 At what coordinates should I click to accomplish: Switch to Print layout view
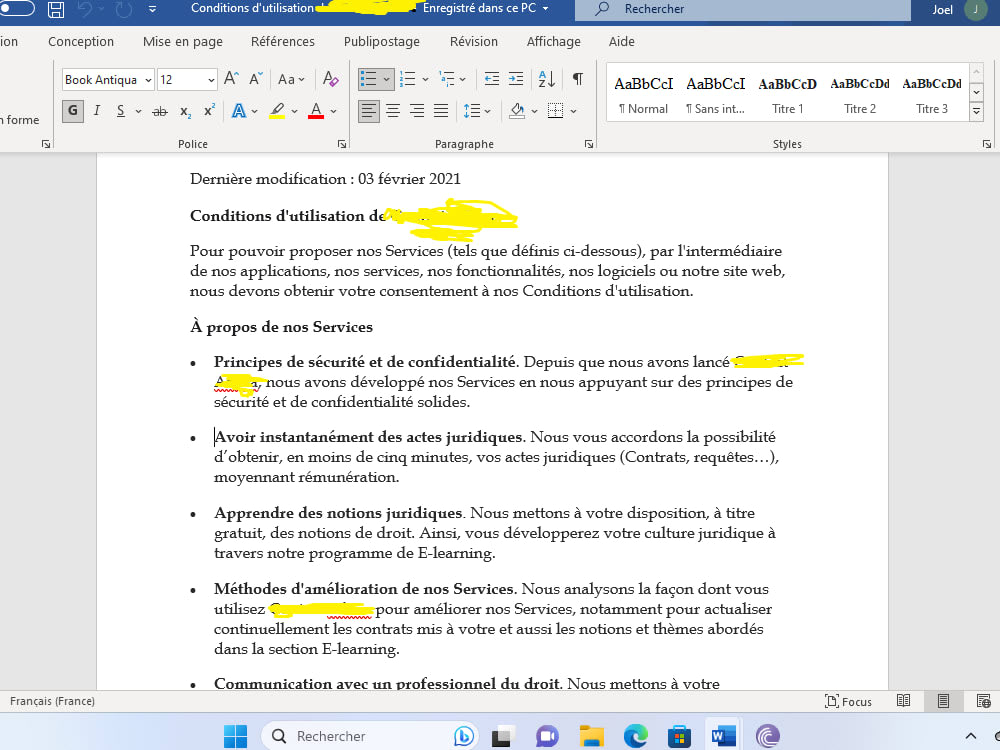coord(943,701)
